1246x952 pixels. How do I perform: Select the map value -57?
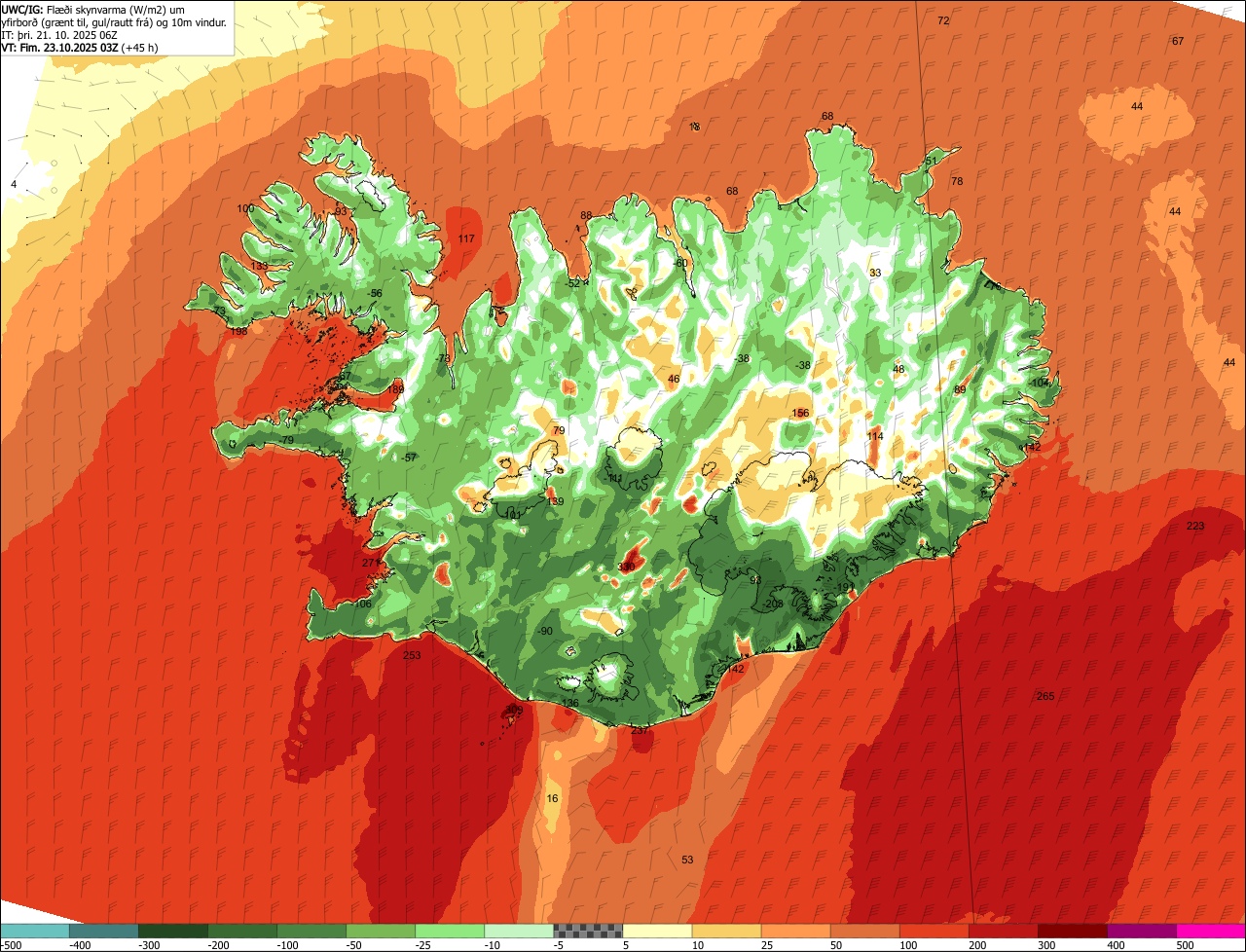coord(409,457)
